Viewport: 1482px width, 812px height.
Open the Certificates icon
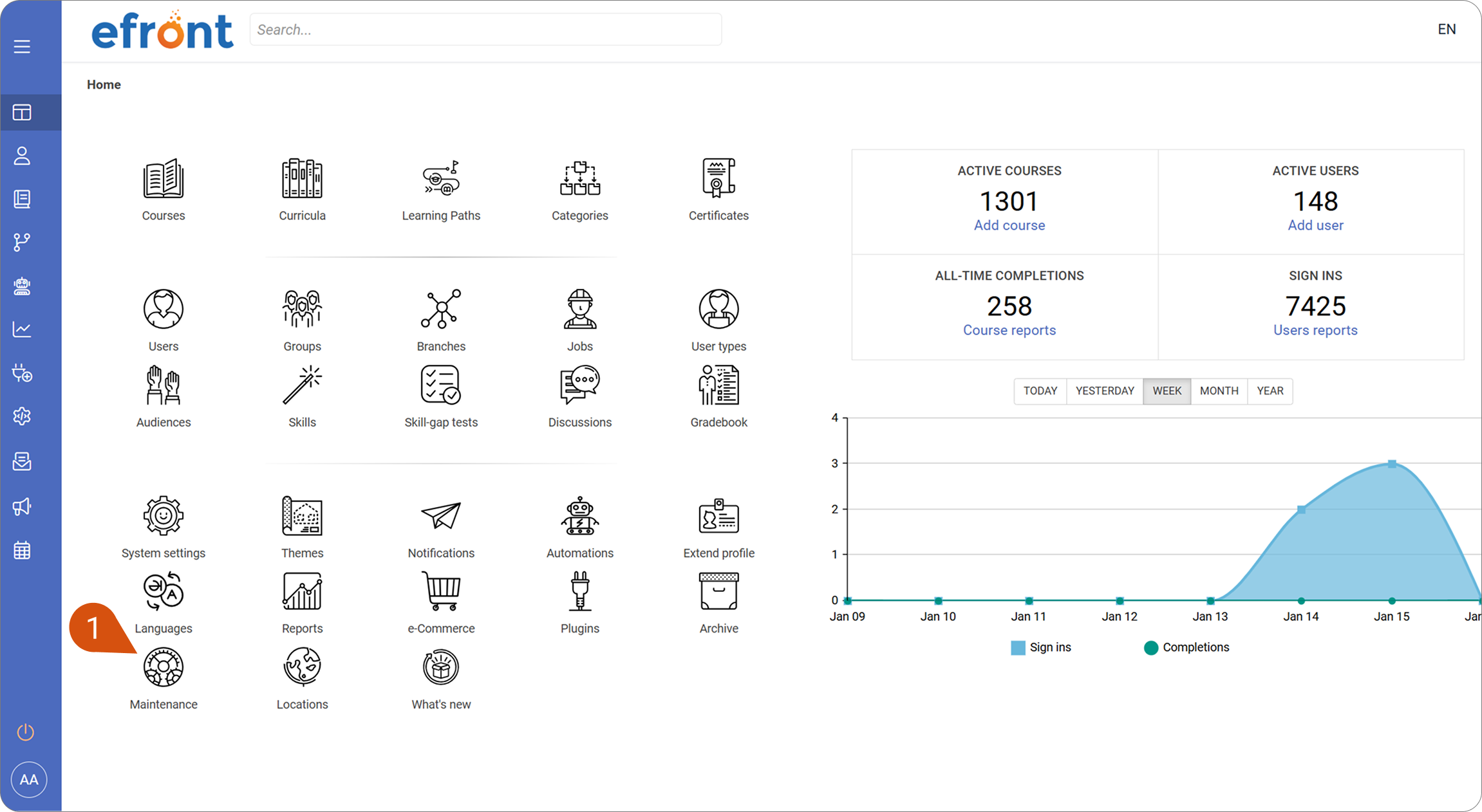[718, 178]
